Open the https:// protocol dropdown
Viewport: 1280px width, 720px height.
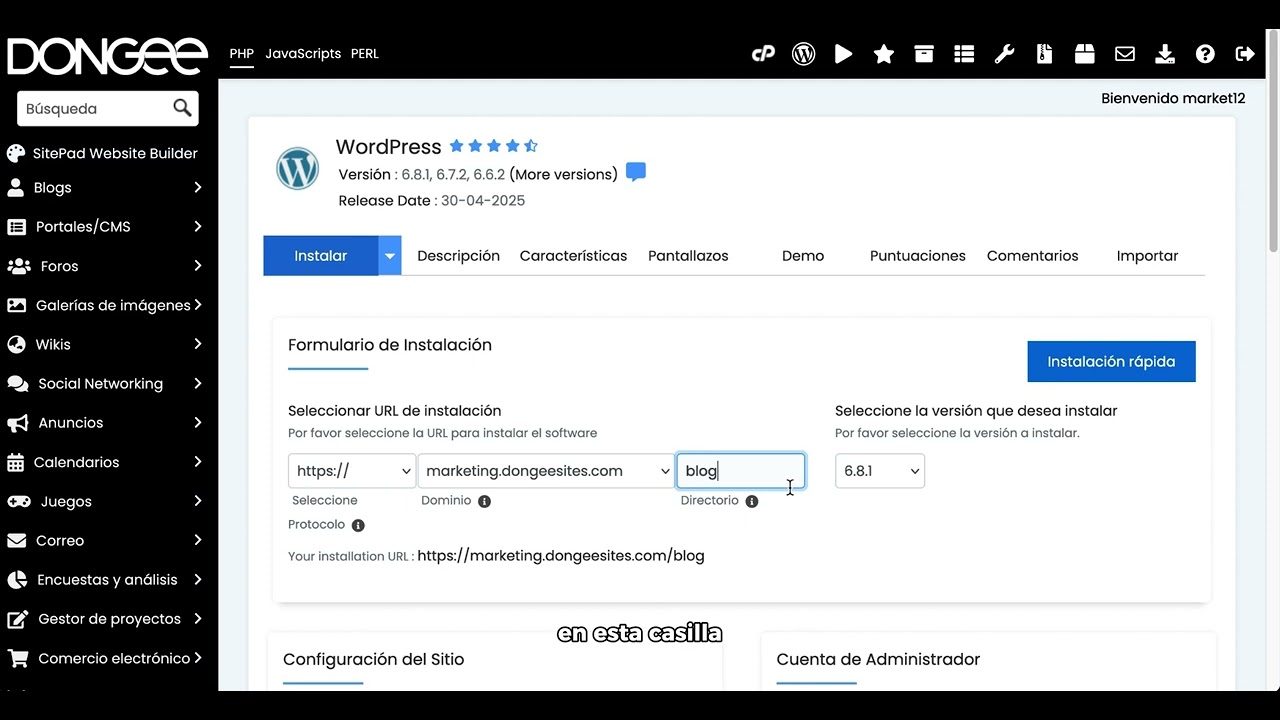point(352,471)
